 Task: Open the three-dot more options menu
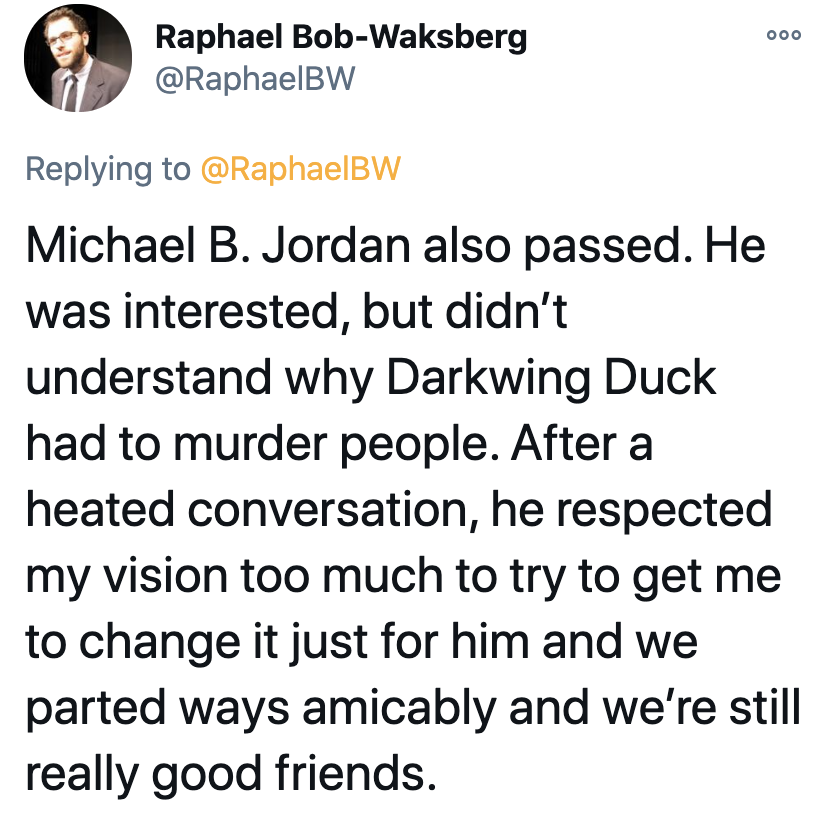(784, 35)
